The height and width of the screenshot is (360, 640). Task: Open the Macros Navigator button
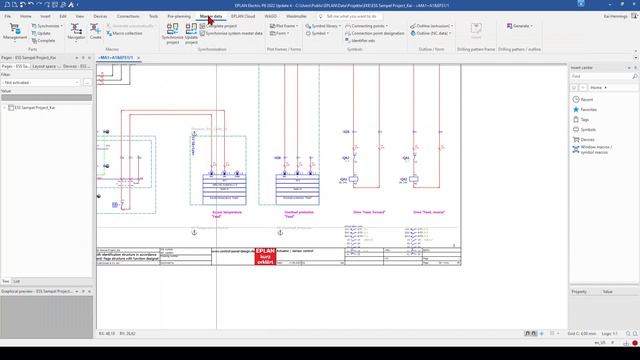76,32
